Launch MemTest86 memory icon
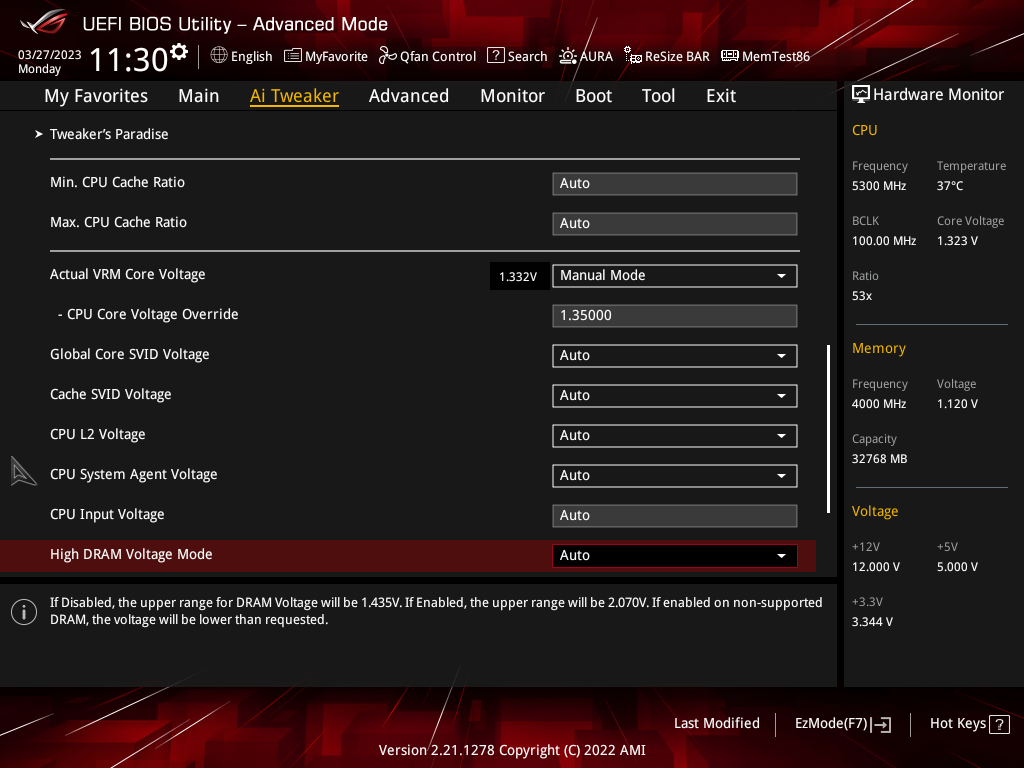1024x768 pixels. 729,56
